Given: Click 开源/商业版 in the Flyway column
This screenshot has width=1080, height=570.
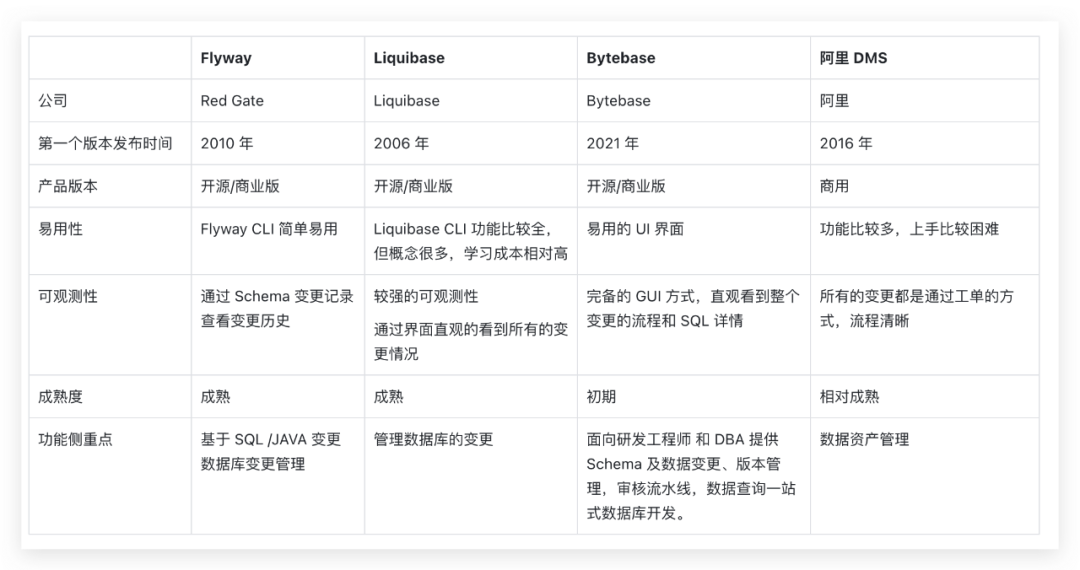Looking at the screenshot, I should pyautogui.click(x=240, y=186).
